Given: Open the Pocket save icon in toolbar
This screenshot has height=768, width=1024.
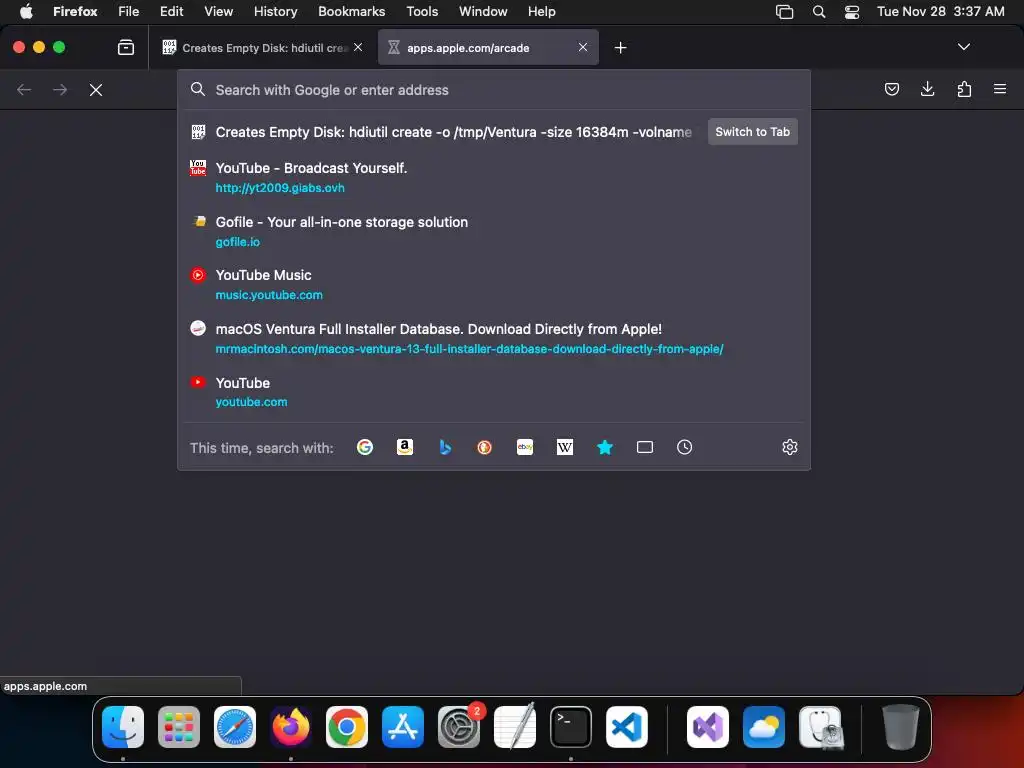Looking at the screenshot, I should click(891, 89).
